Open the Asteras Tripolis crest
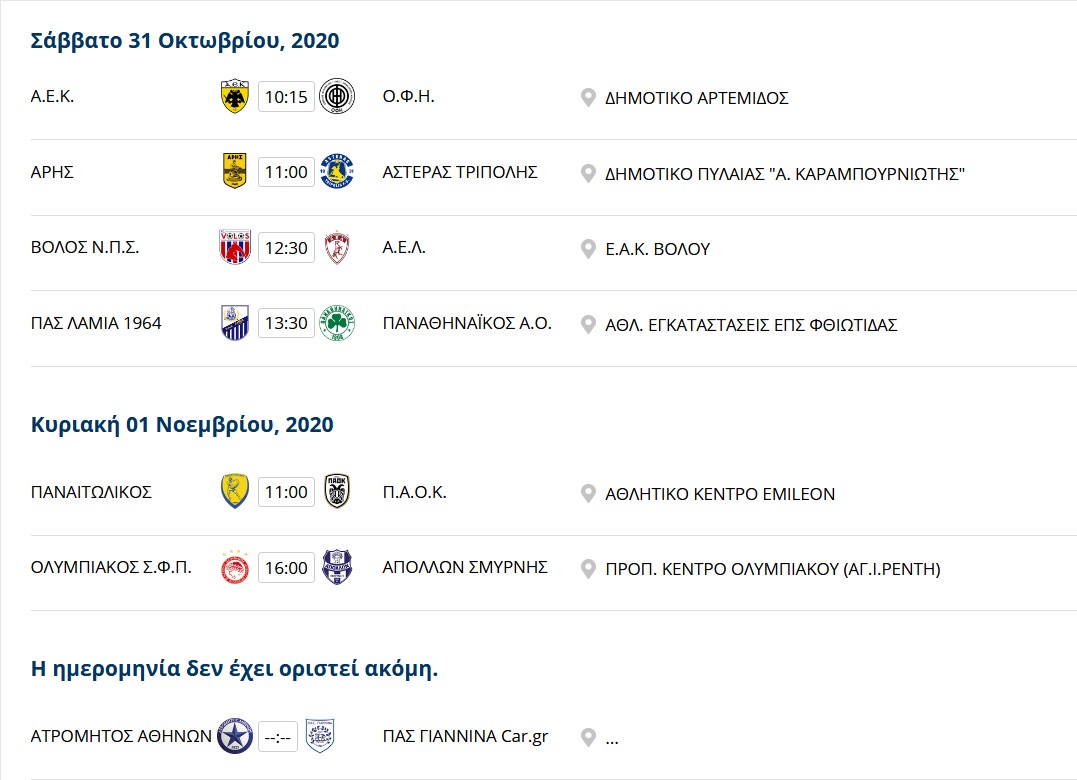1077x780 pixels. 337,171
